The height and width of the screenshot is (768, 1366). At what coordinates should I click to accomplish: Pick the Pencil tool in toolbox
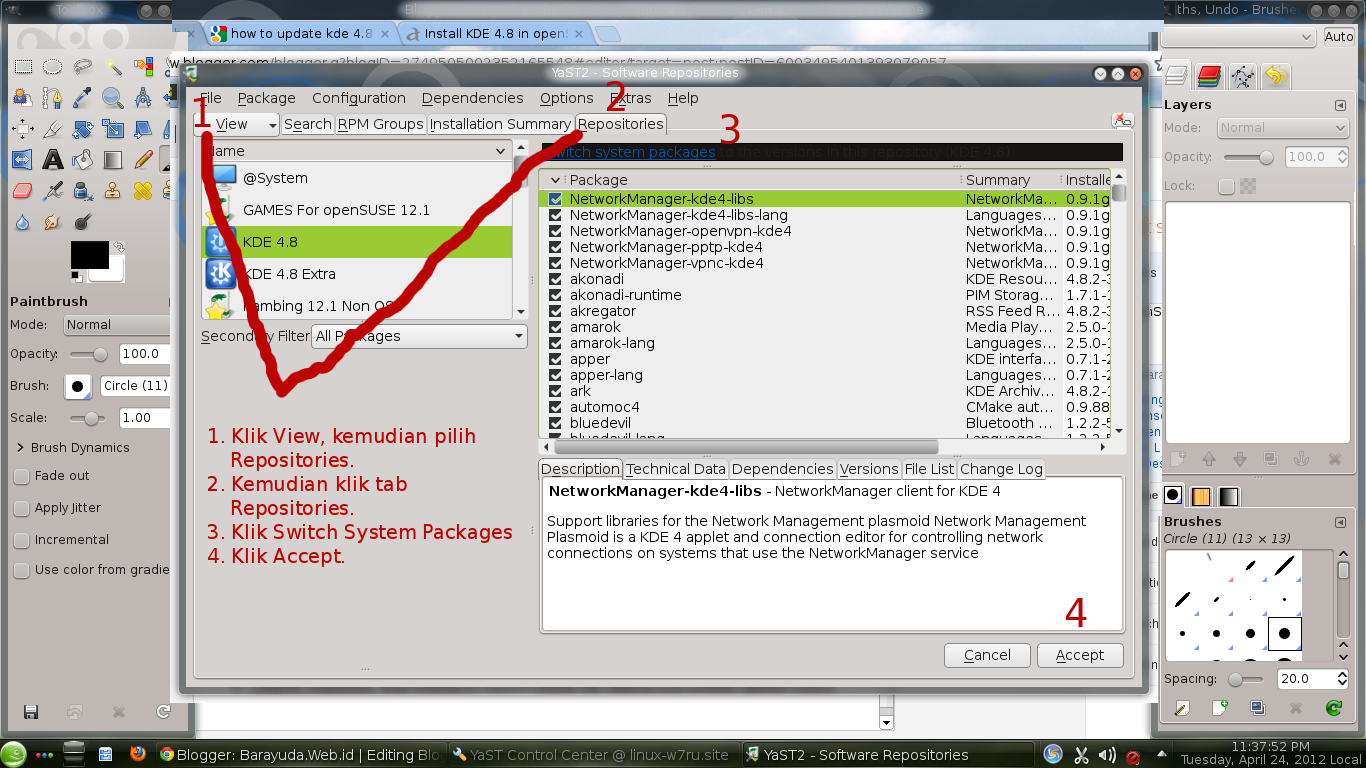(x=143, y=160)
